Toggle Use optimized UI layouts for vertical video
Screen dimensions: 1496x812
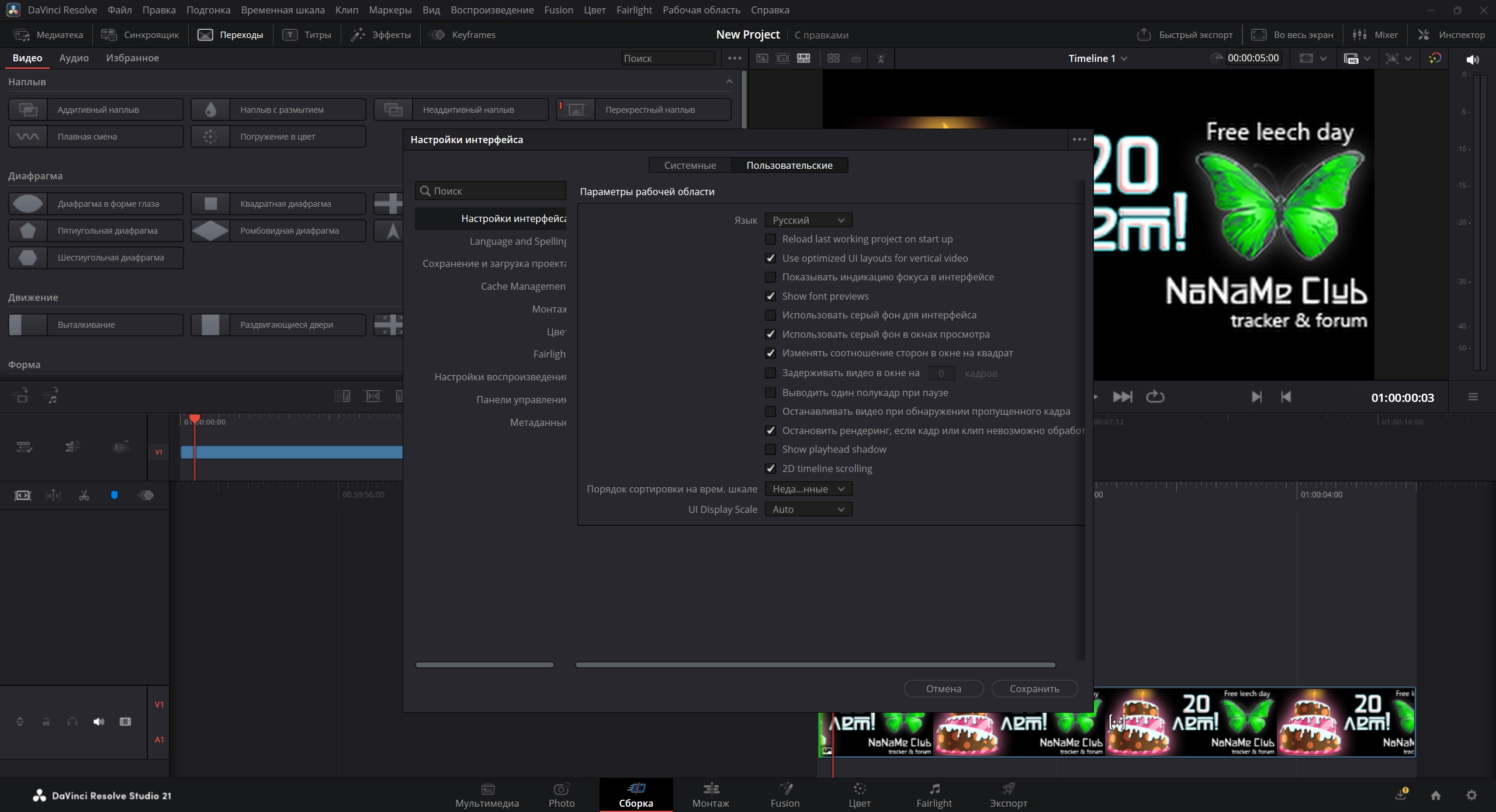pos(771,258)
